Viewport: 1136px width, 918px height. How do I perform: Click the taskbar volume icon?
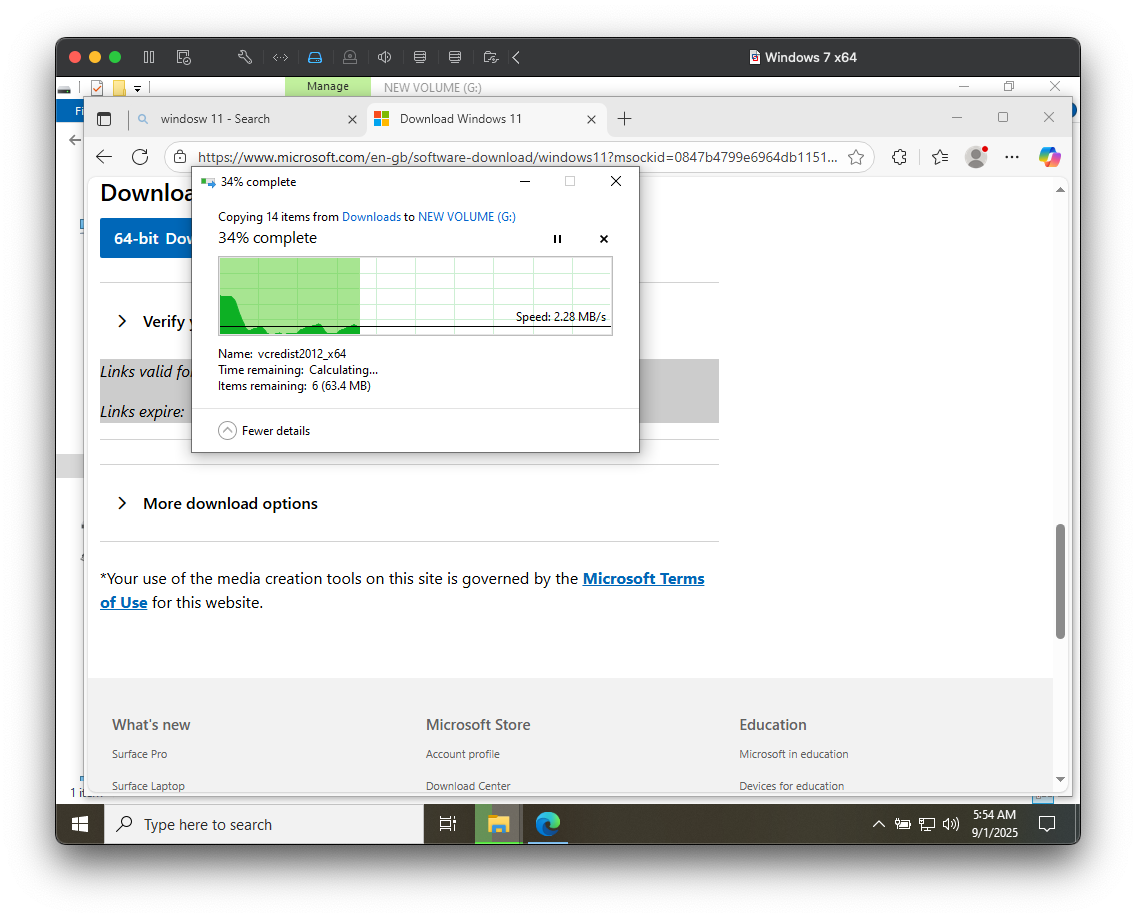click(951, 824)
